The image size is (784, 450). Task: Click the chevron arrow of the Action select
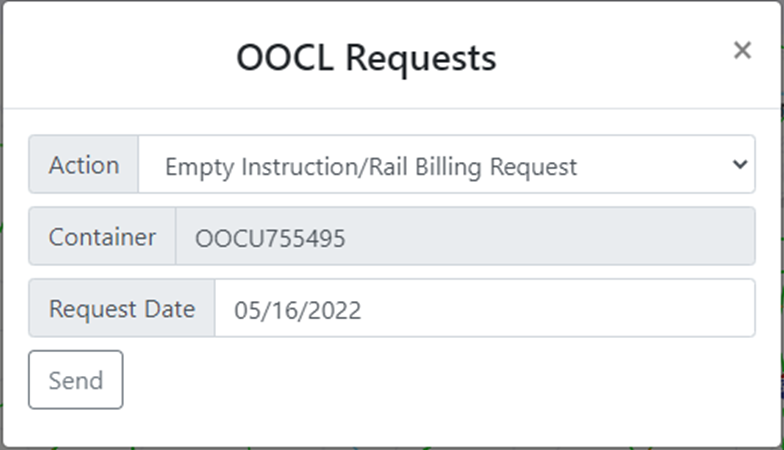coord(740,164)
